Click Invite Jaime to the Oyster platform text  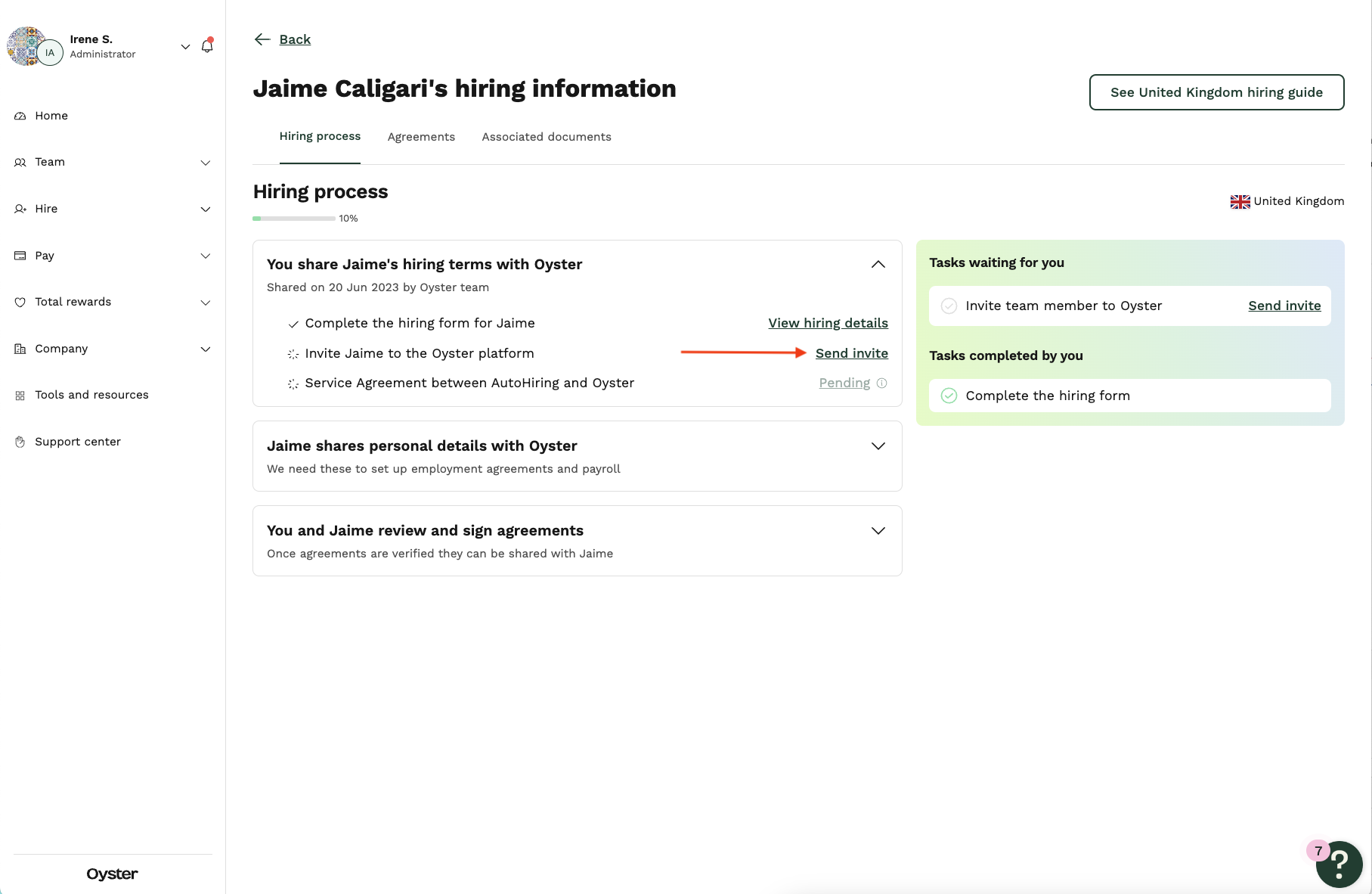(x=420, y=353)
